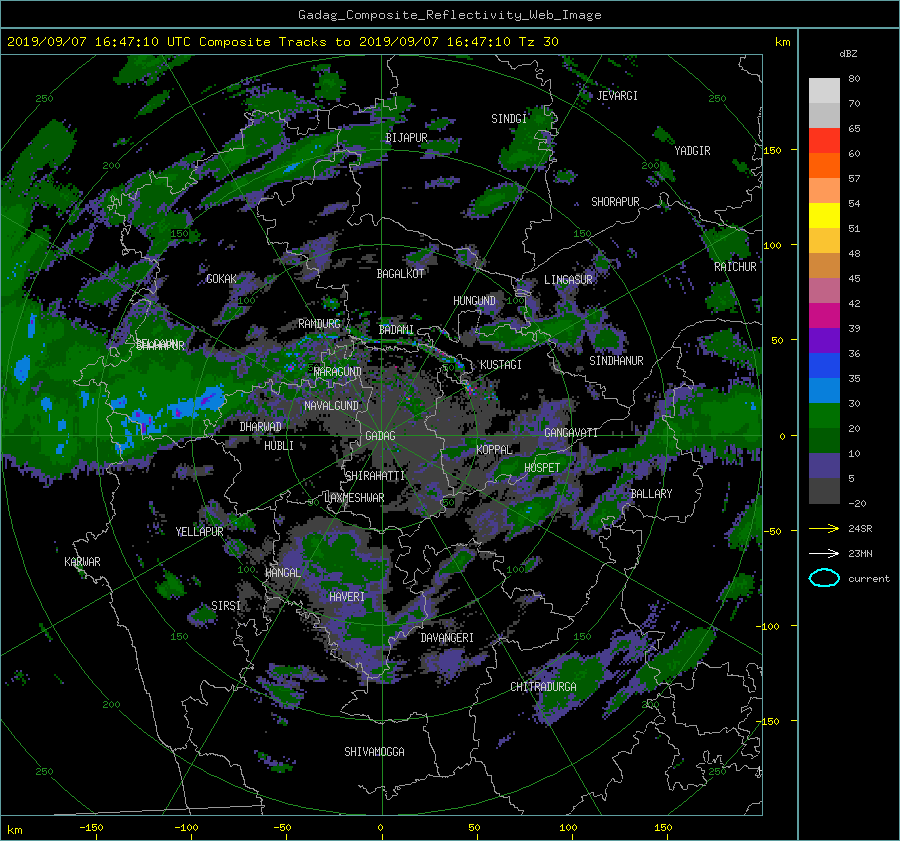
Task: Click the NAVALGUND city label
Action: point(331,406)
